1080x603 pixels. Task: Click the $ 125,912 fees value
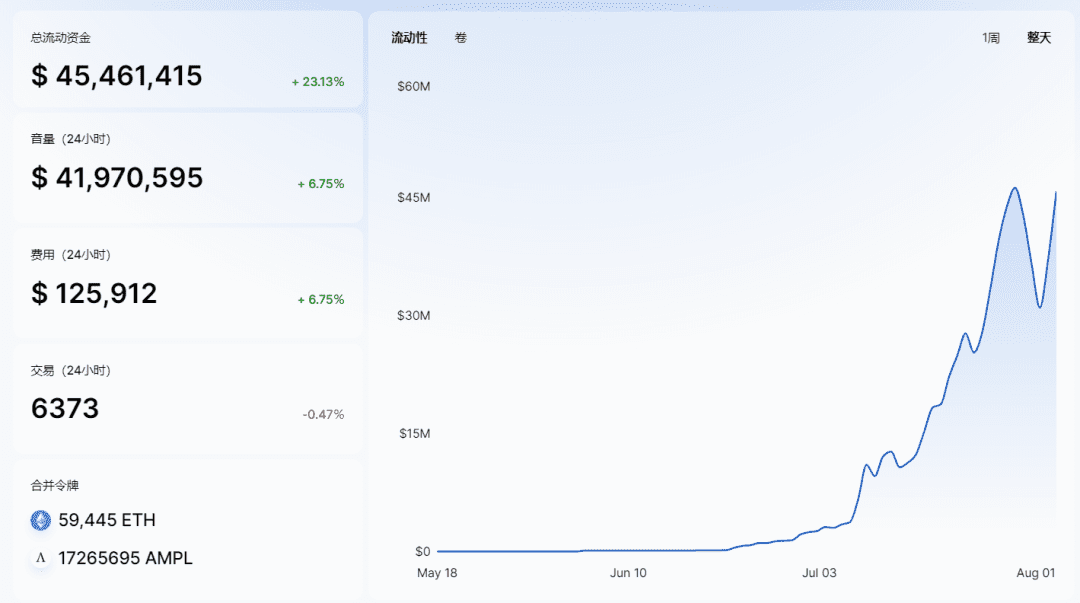click(94, 294)
